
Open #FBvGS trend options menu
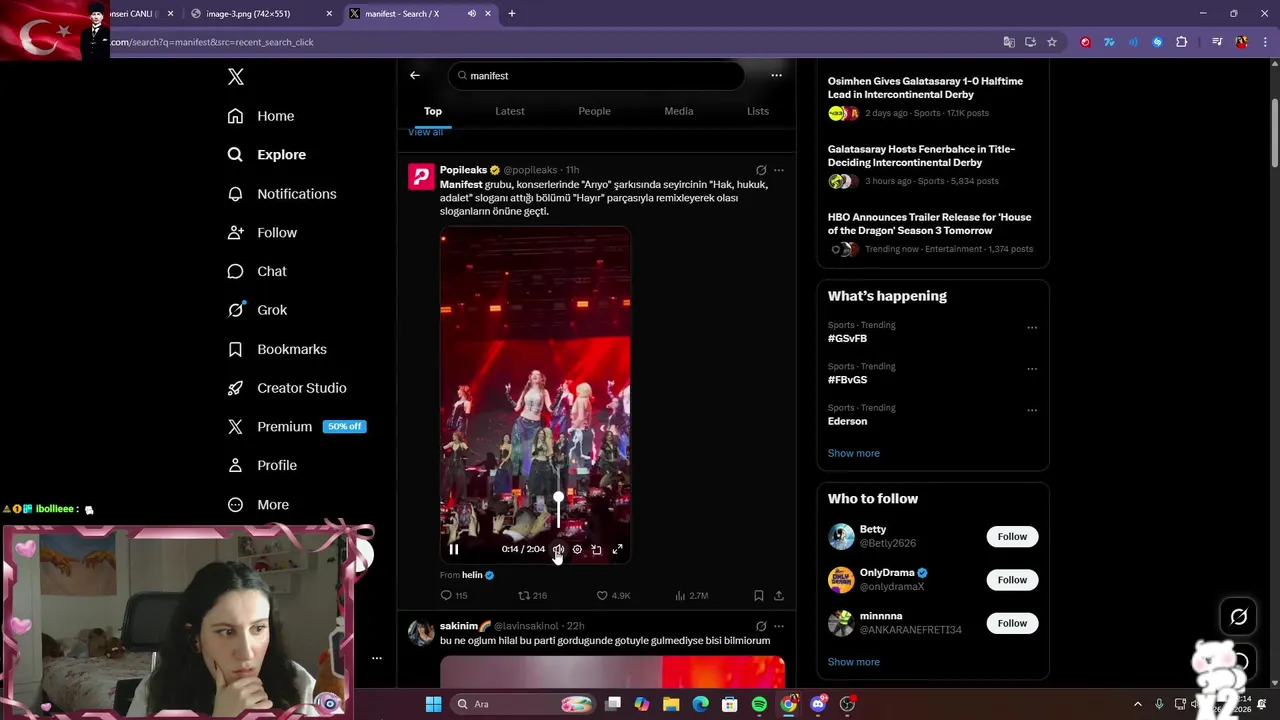point(1032,368)
